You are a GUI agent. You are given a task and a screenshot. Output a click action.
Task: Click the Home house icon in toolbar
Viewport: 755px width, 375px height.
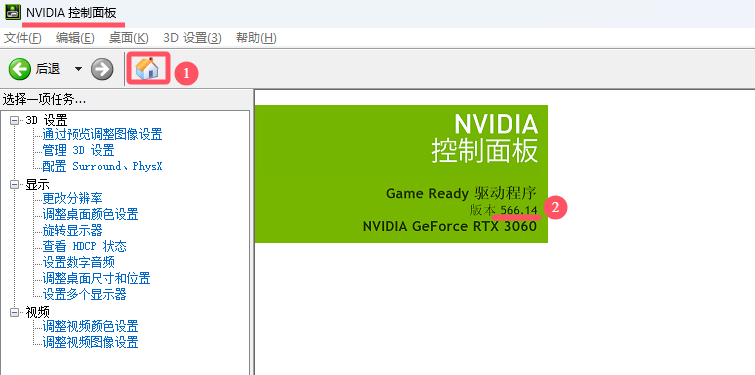[x=147, y=68]
